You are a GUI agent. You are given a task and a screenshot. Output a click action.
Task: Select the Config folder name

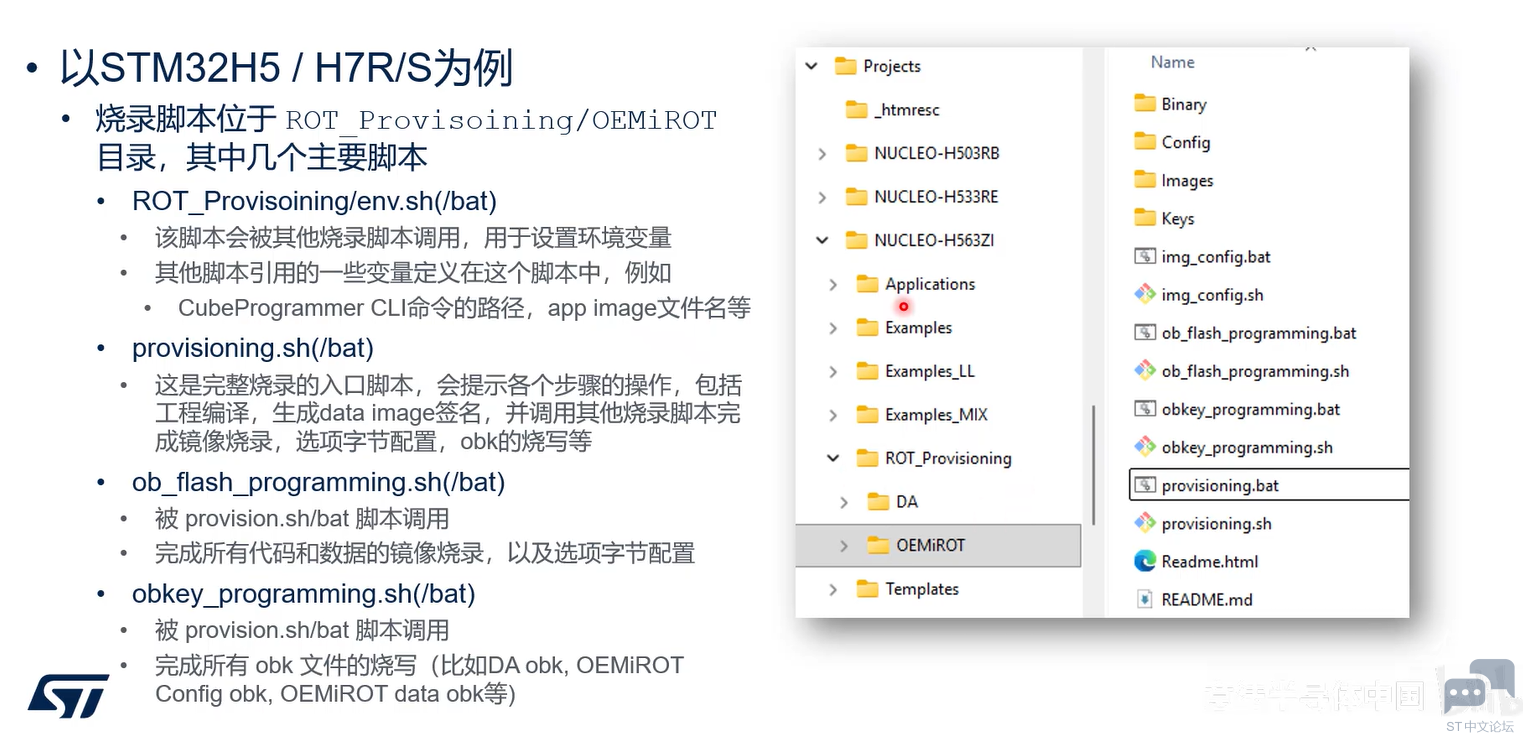(x=1186, y=142)
